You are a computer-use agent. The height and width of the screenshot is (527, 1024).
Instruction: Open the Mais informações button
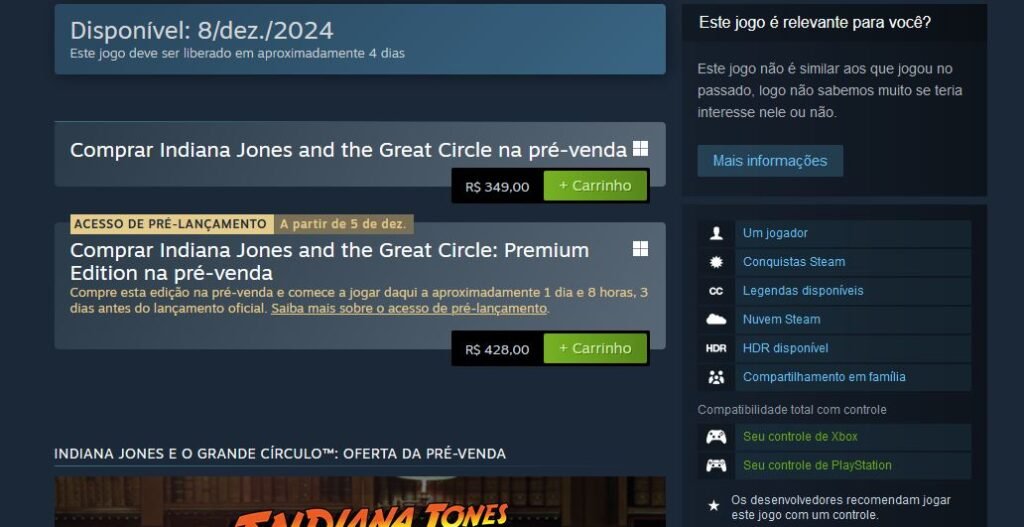click(x=770, y=161)
